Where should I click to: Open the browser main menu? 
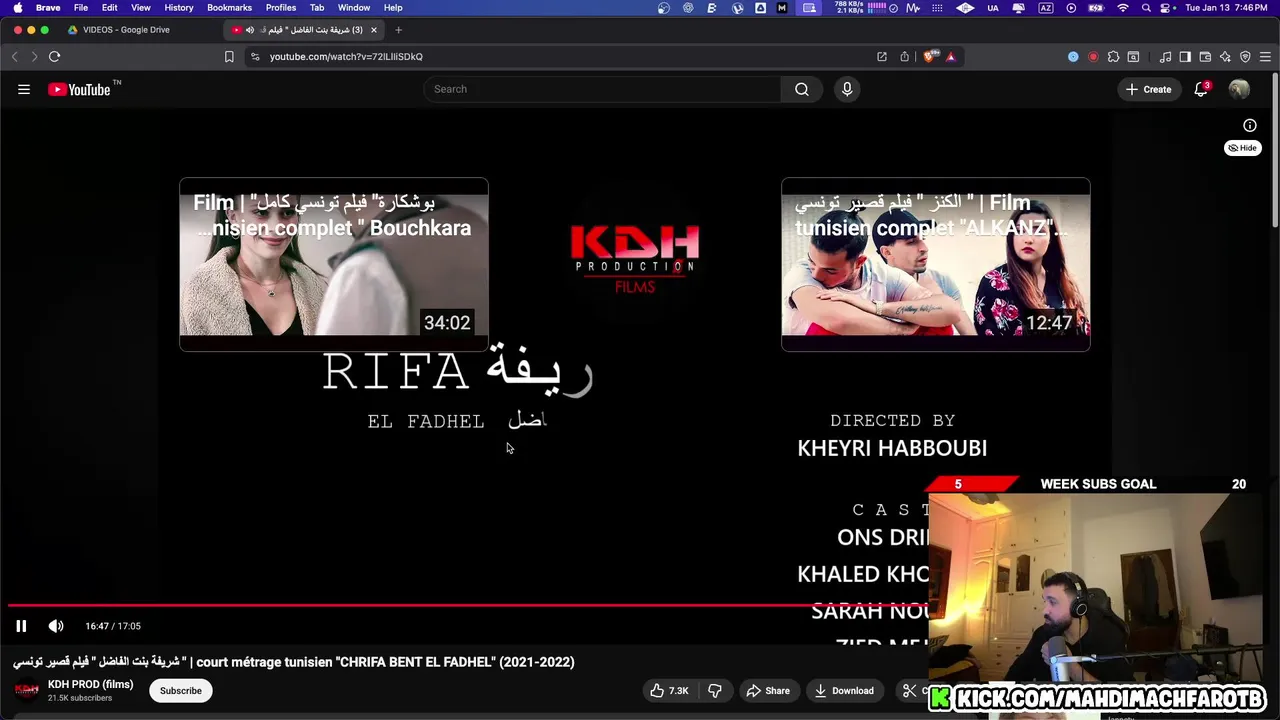click(1265, 57)
